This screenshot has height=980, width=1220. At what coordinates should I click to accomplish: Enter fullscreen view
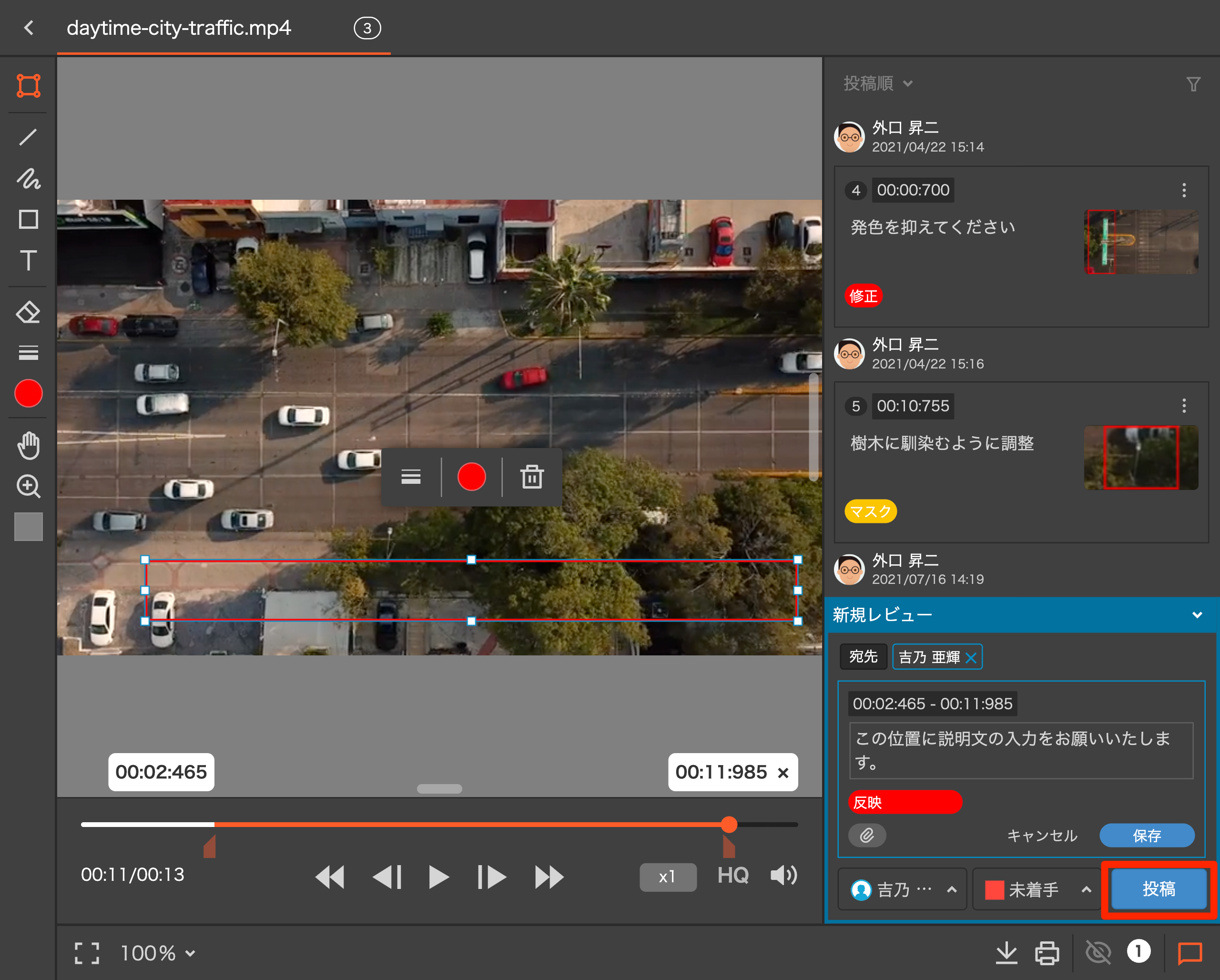[87, 953]
